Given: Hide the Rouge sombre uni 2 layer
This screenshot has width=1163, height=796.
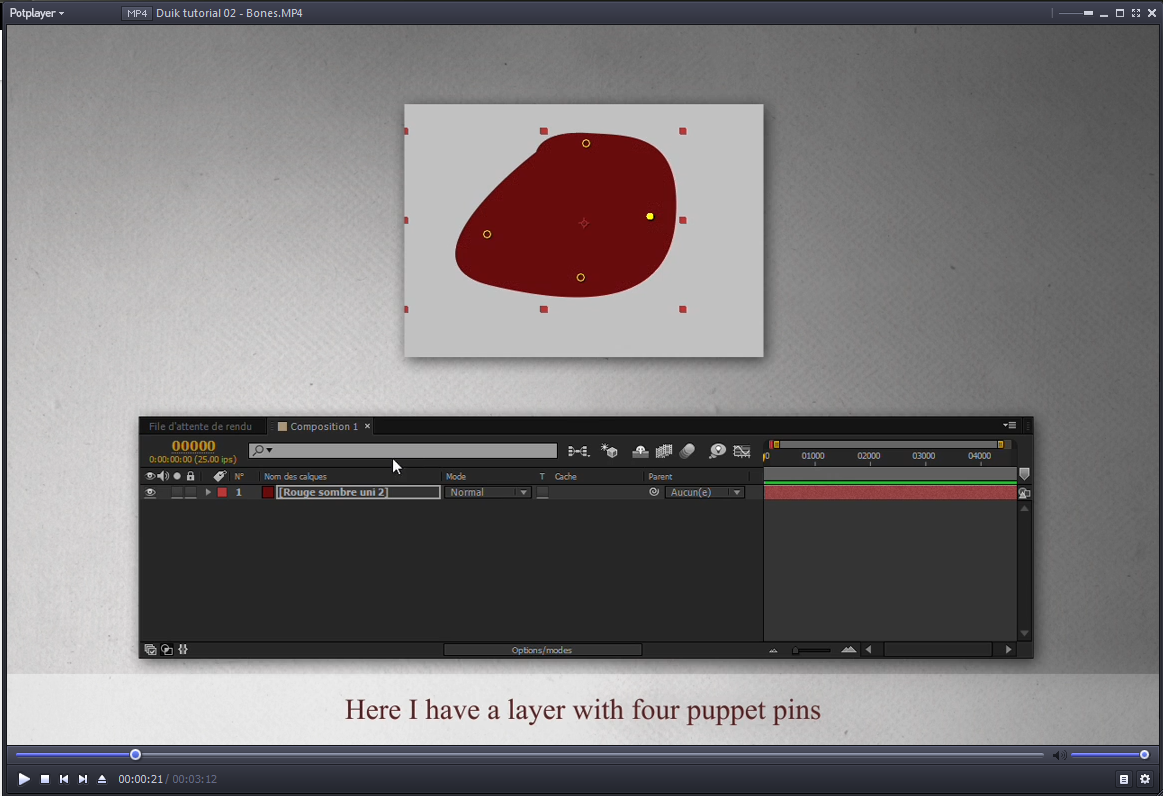Looking at the screenshot, I should pos(150,492).
